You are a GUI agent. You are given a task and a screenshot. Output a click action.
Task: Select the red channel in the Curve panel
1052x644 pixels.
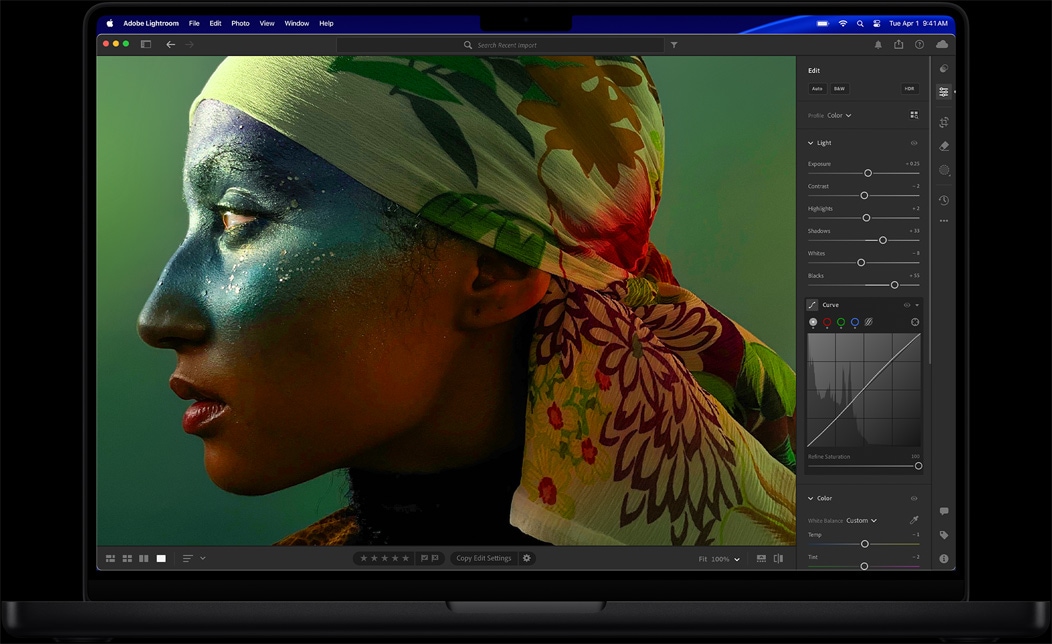[x=827, y=322]
